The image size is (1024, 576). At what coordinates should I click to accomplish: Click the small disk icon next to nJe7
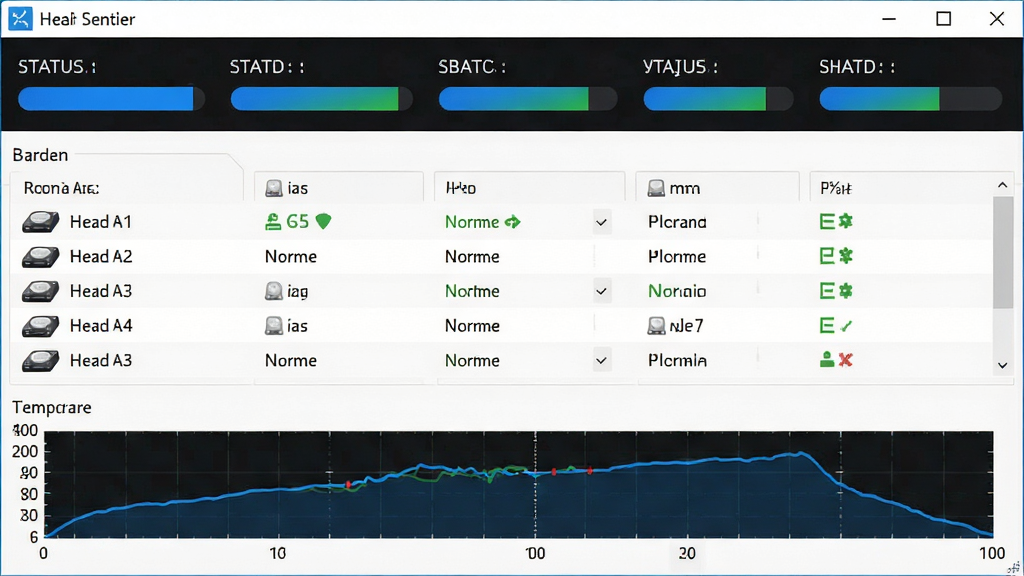coord(656,326)
